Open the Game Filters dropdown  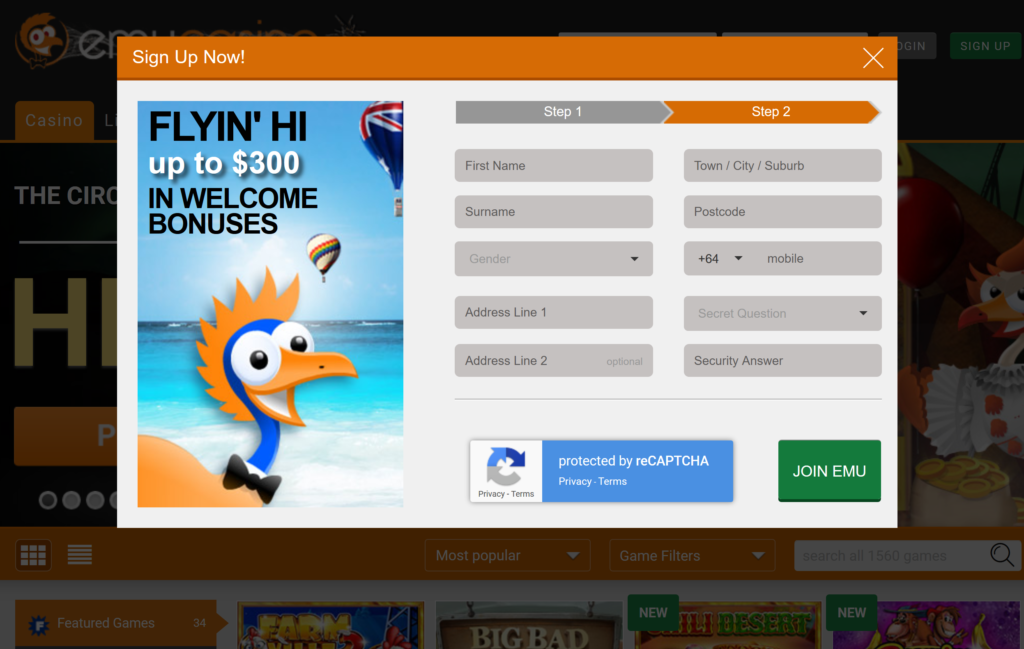(x=692, y=556)
